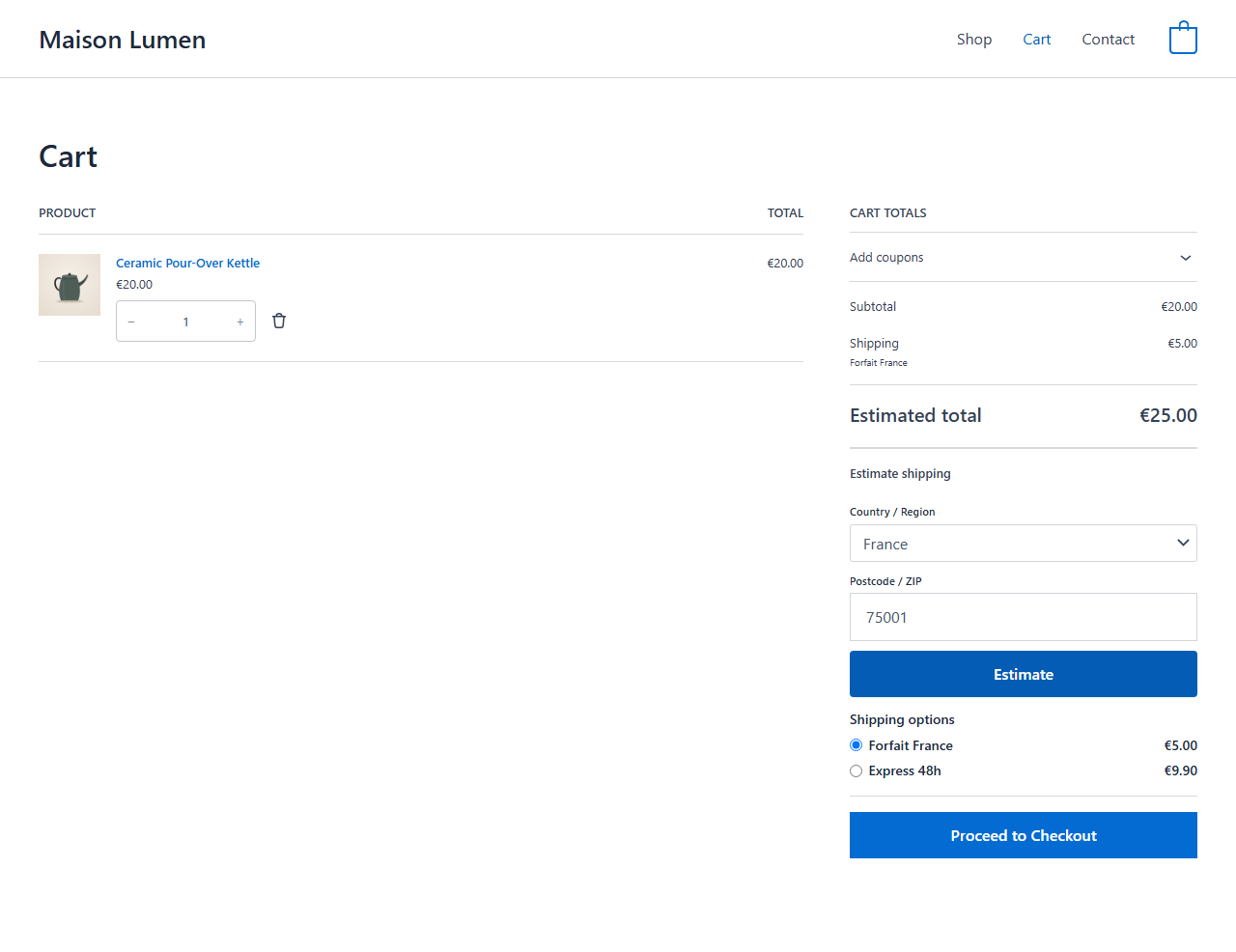
Task: Click the kettle unit price under the product name
Action: click(134, 285)
